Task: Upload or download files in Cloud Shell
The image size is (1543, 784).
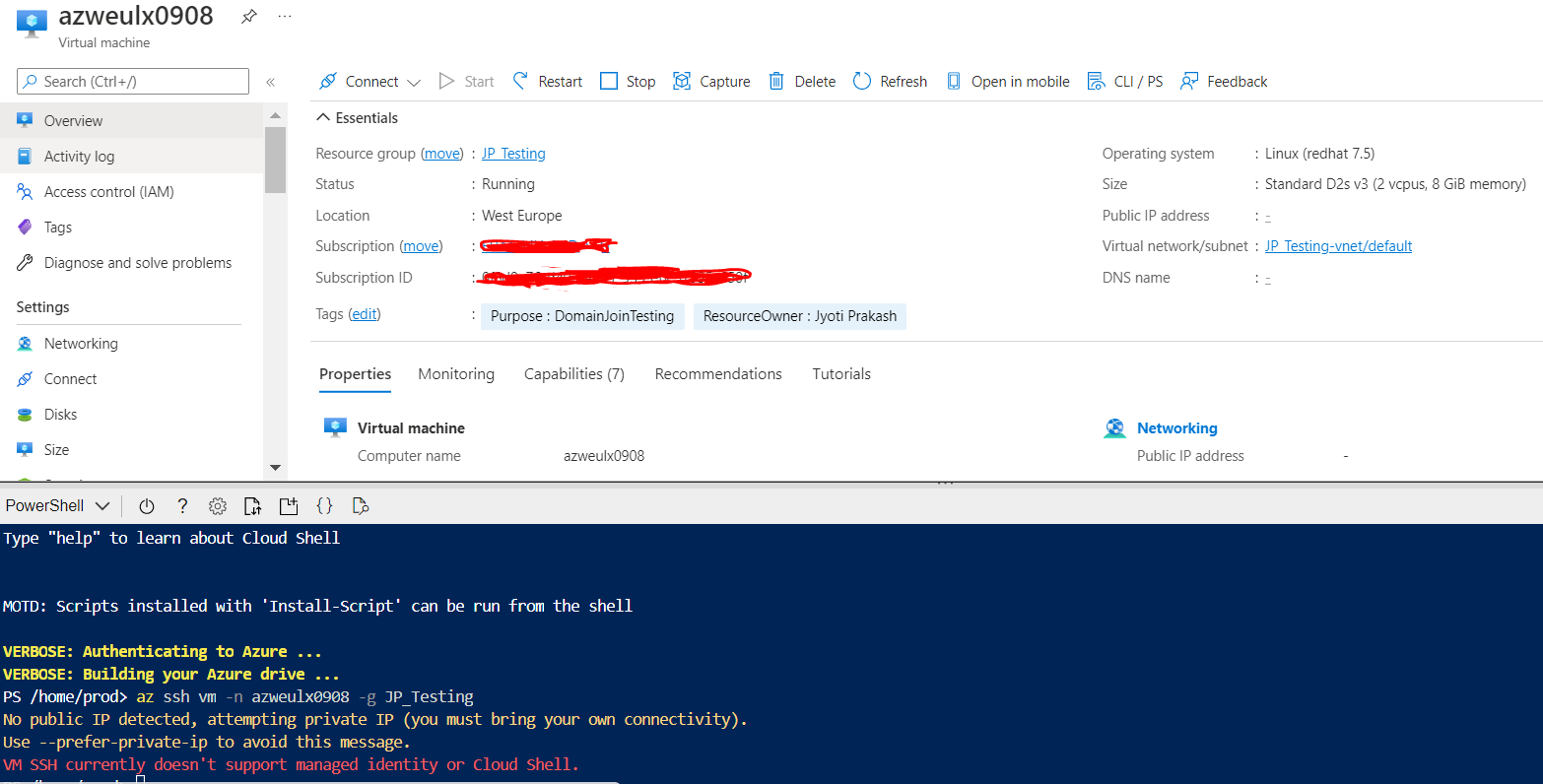Action: [x=252, y=505]
